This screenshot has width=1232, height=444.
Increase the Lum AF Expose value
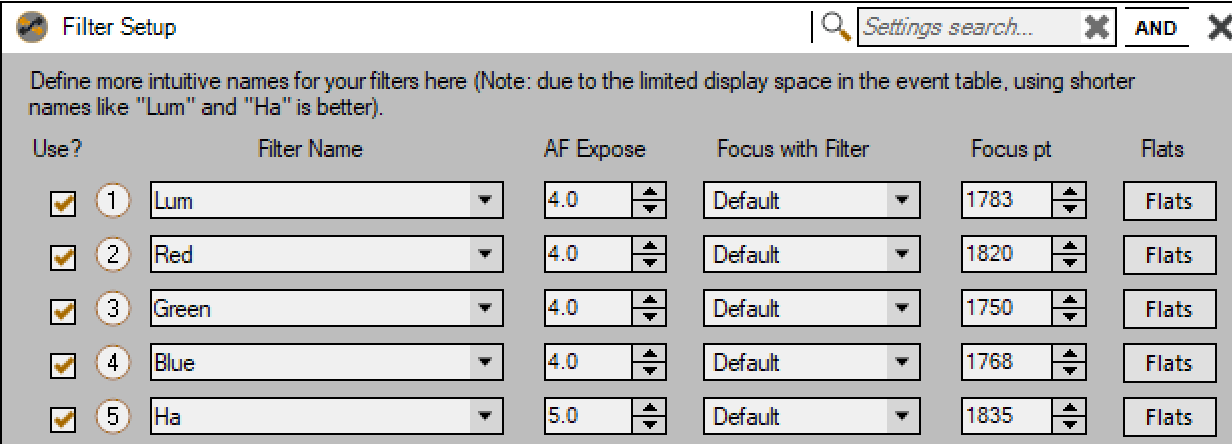[x=650, y=193]
